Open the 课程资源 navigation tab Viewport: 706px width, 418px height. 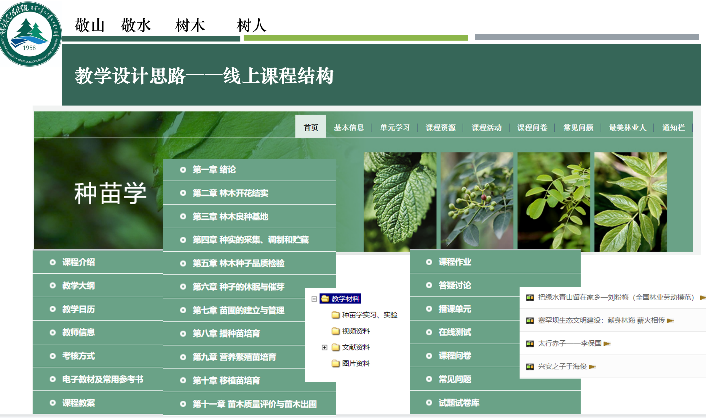[440, 127]
